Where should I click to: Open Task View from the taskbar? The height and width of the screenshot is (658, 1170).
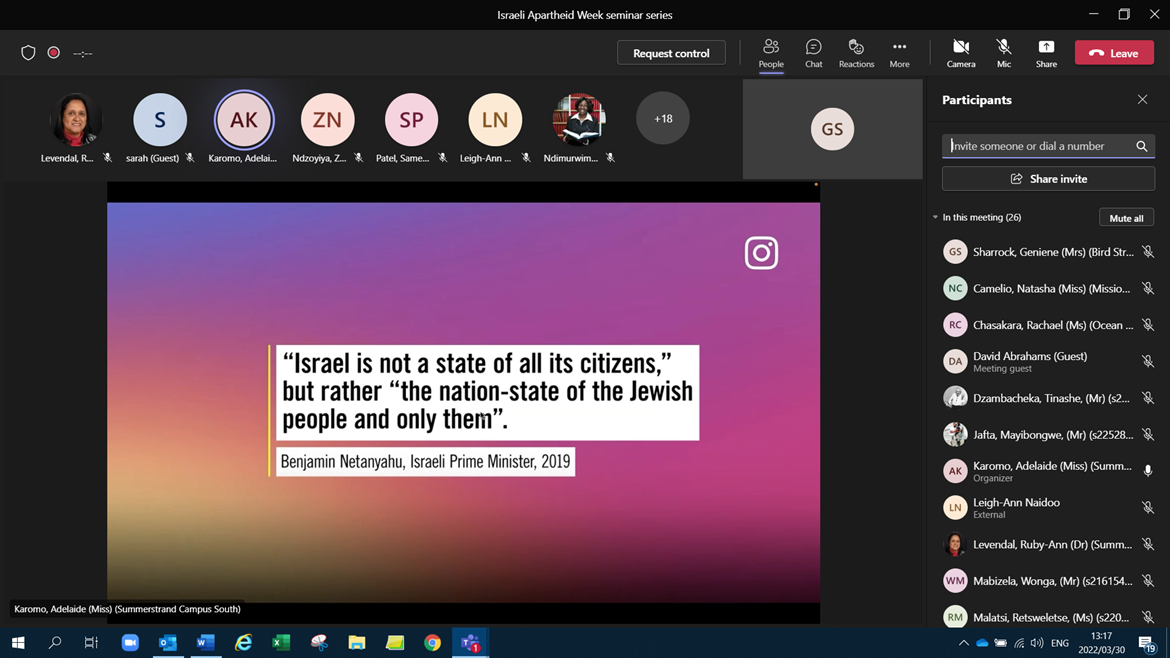pos(91,642)
